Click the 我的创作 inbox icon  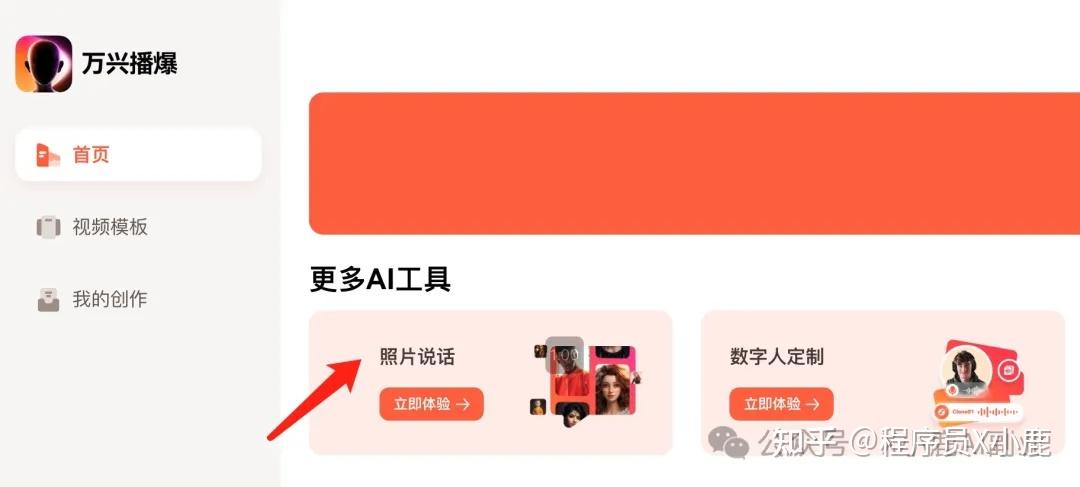(48, 300)
